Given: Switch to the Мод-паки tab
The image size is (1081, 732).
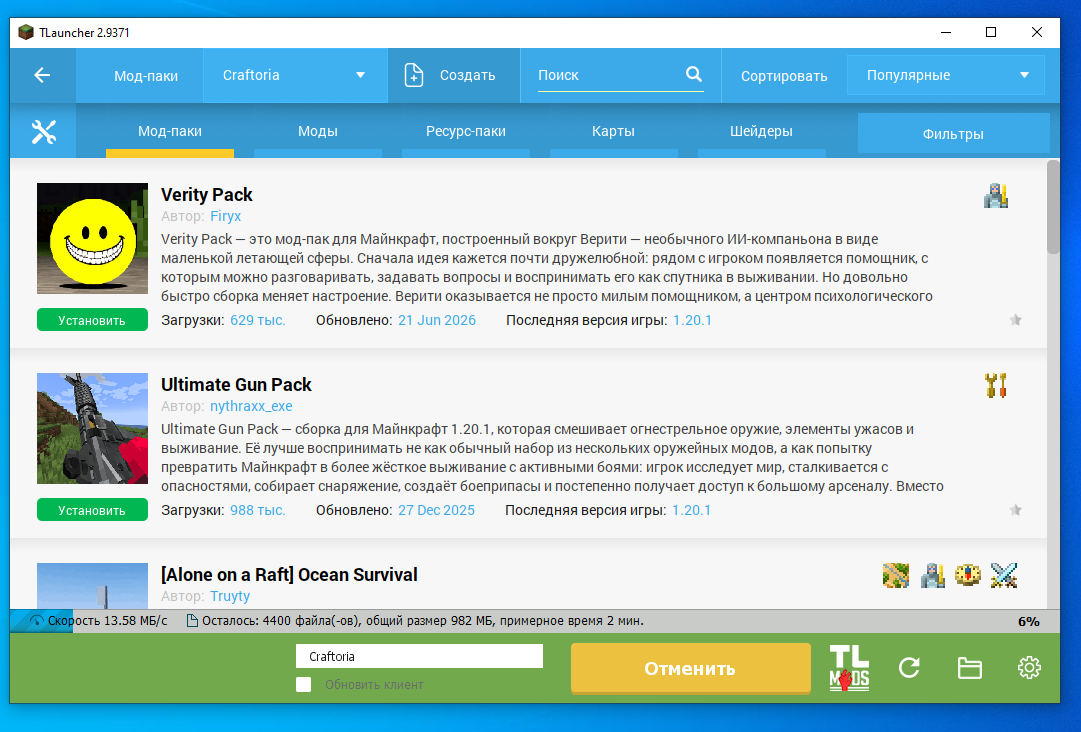Looking at the screenshot, I should click(170, 131).
